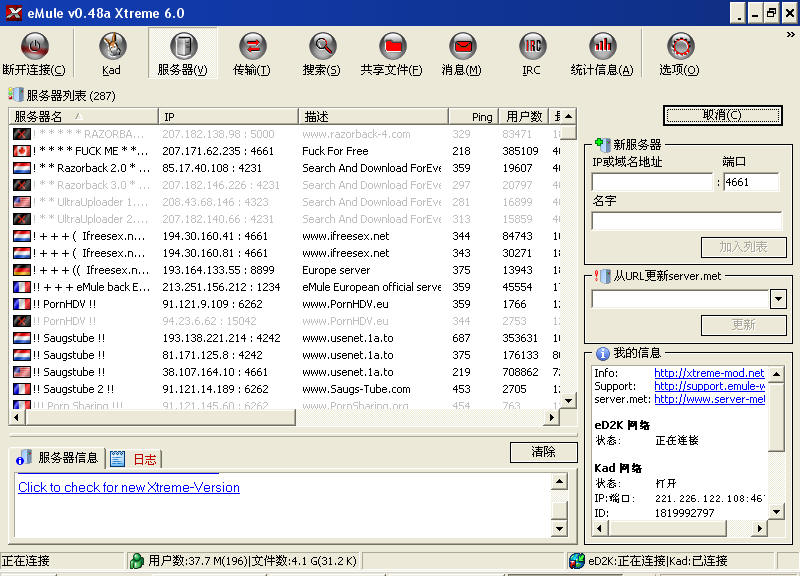Viewport: 800px width, 576px height.
Task: Open the support.emule link in My Info
Action: [710, 386]
